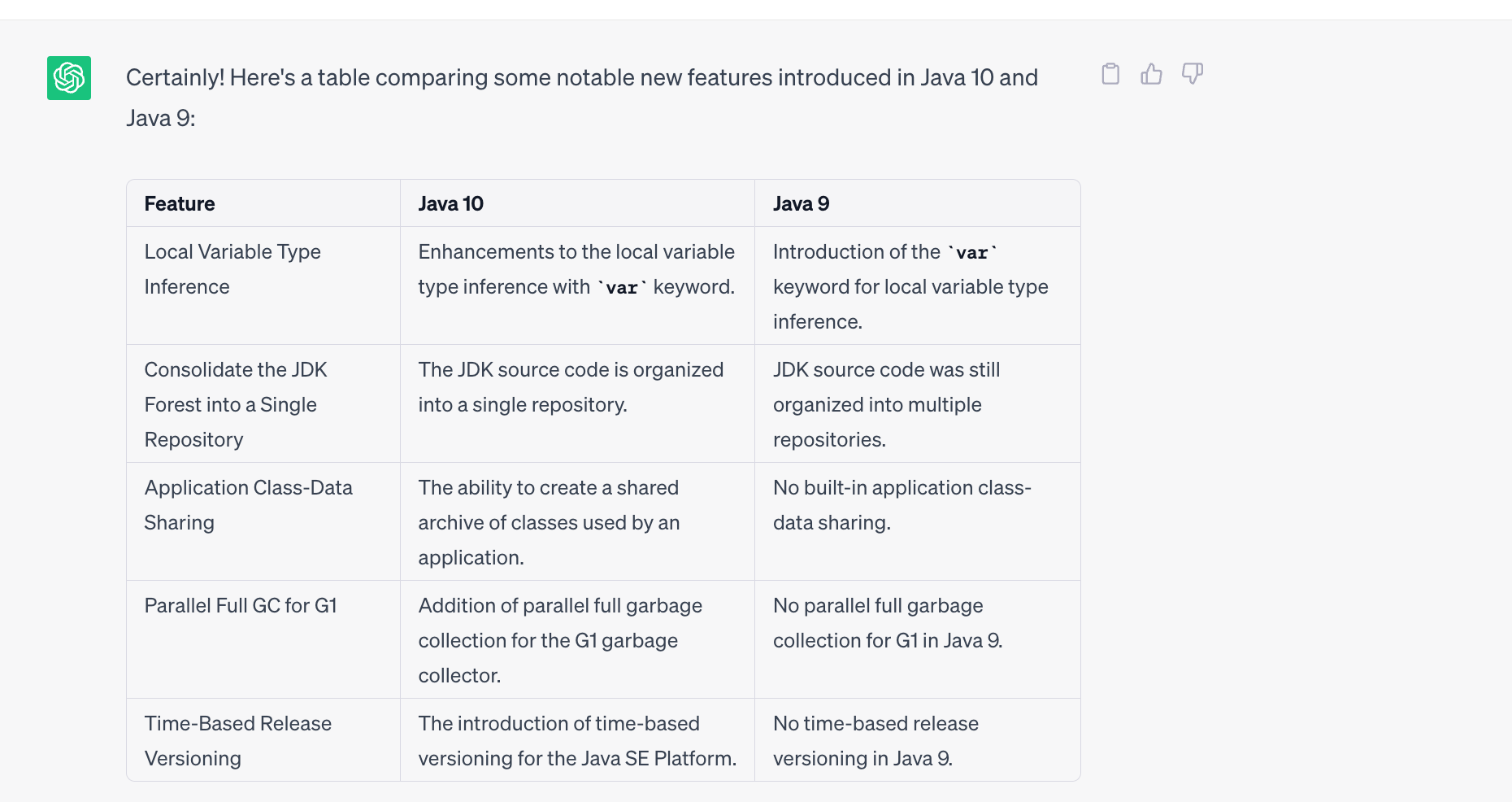Viewport: 1512px width, 802px height.
Task: Click the Time-Based Release Versioning cell
Action: coord(263,740)
